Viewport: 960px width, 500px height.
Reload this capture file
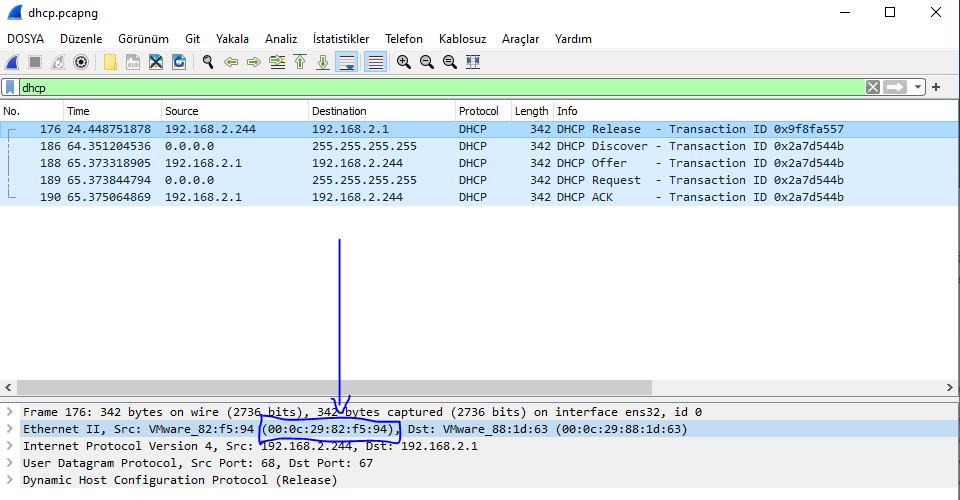click(179, 62)
